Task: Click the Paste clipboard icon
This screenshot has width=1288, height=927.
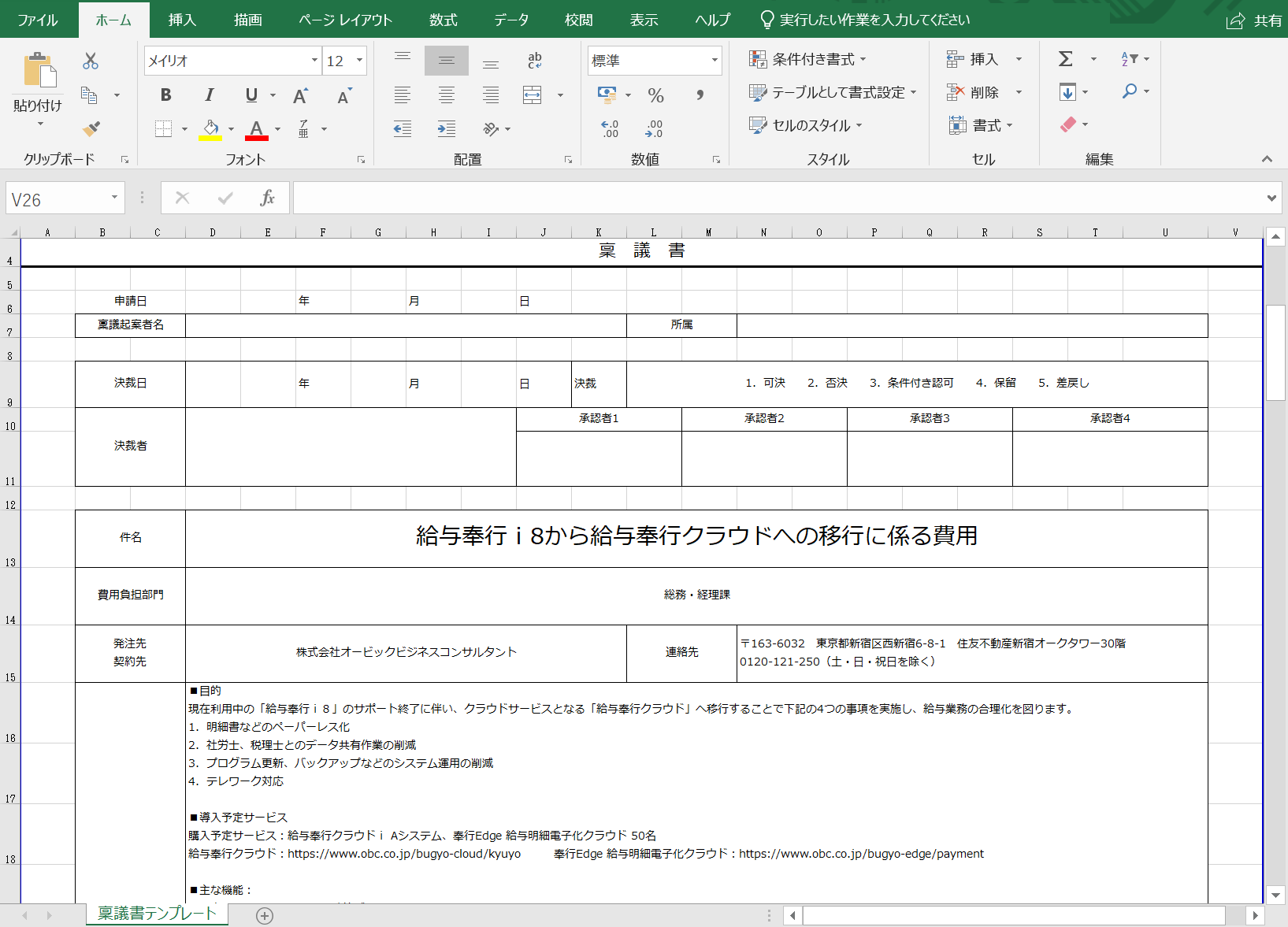Action: click(x=39, y=71)
